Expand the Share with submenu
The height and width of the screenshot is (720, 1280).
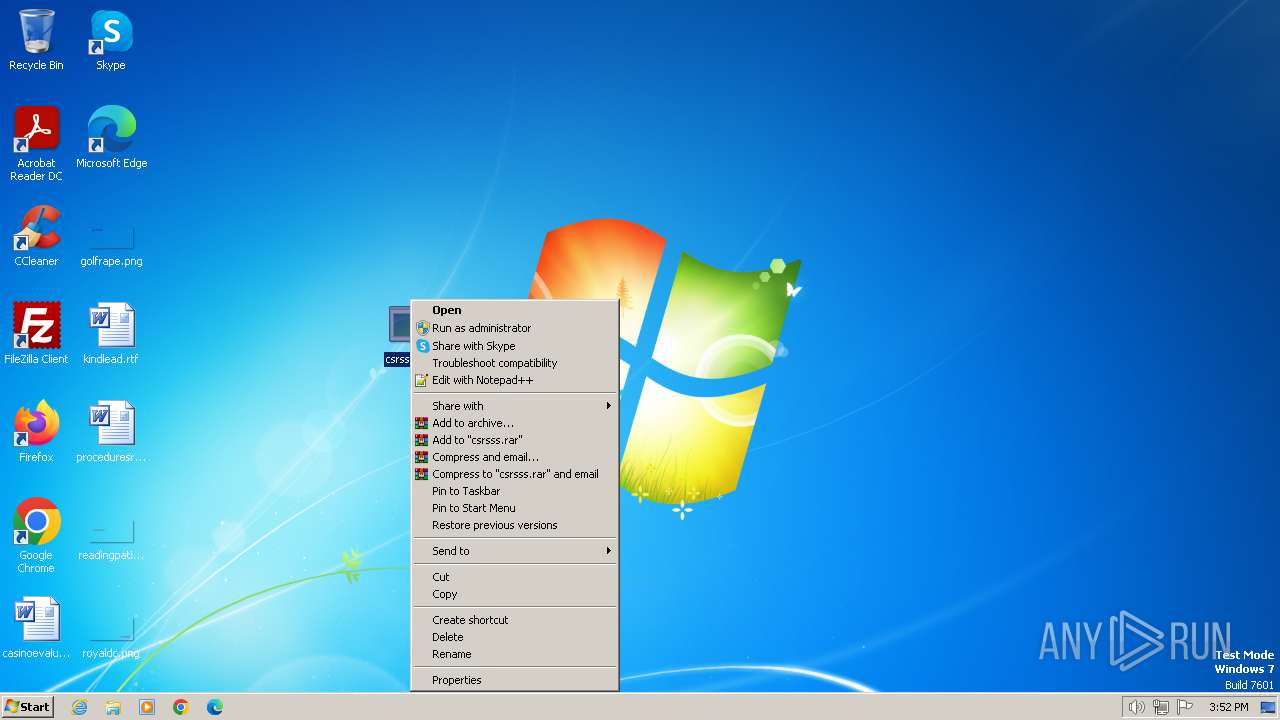pyautogui.click(x=514, y=406)
